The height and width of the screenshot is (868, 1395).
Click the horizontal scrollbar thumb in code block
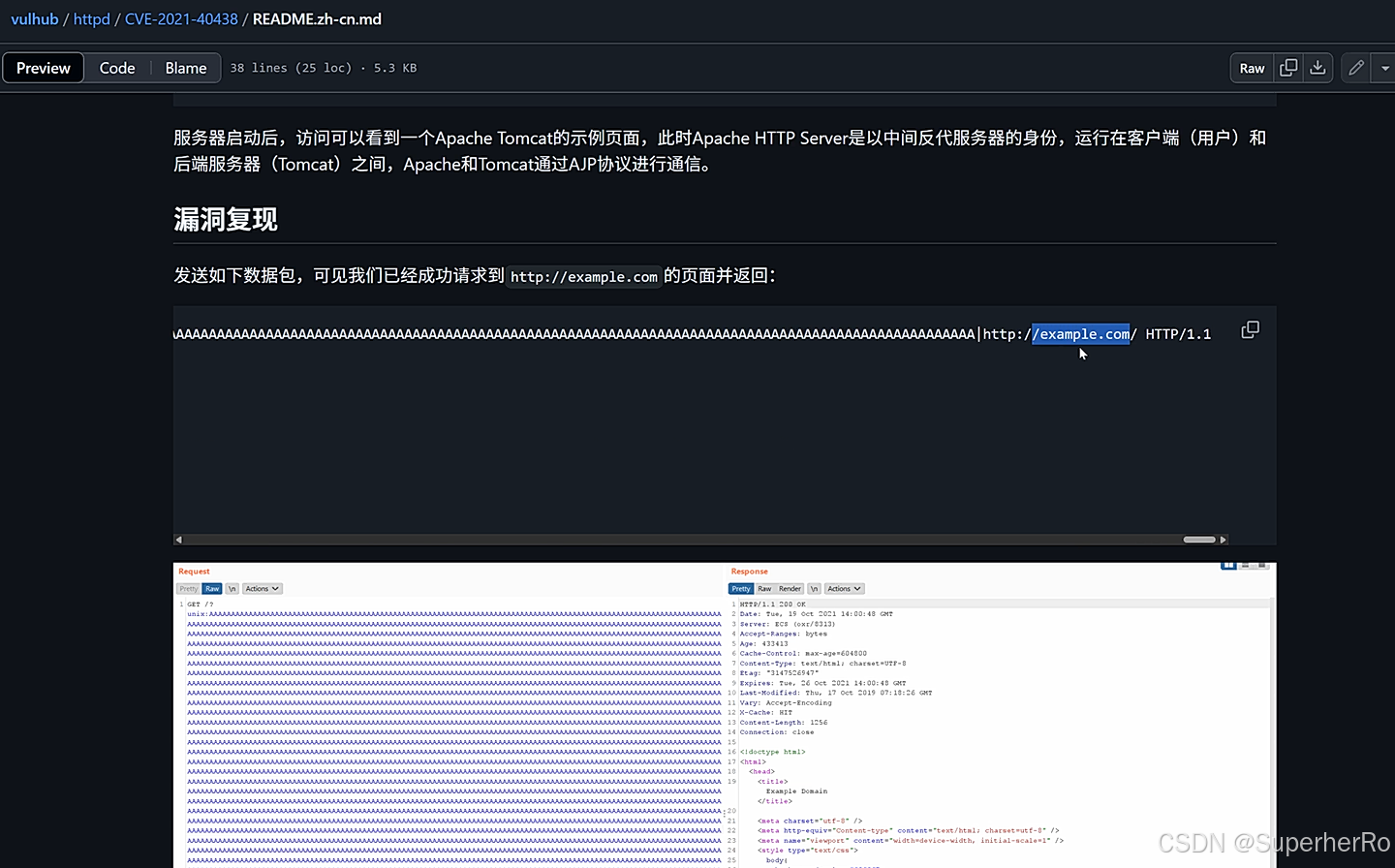[x=1199, y=540]
